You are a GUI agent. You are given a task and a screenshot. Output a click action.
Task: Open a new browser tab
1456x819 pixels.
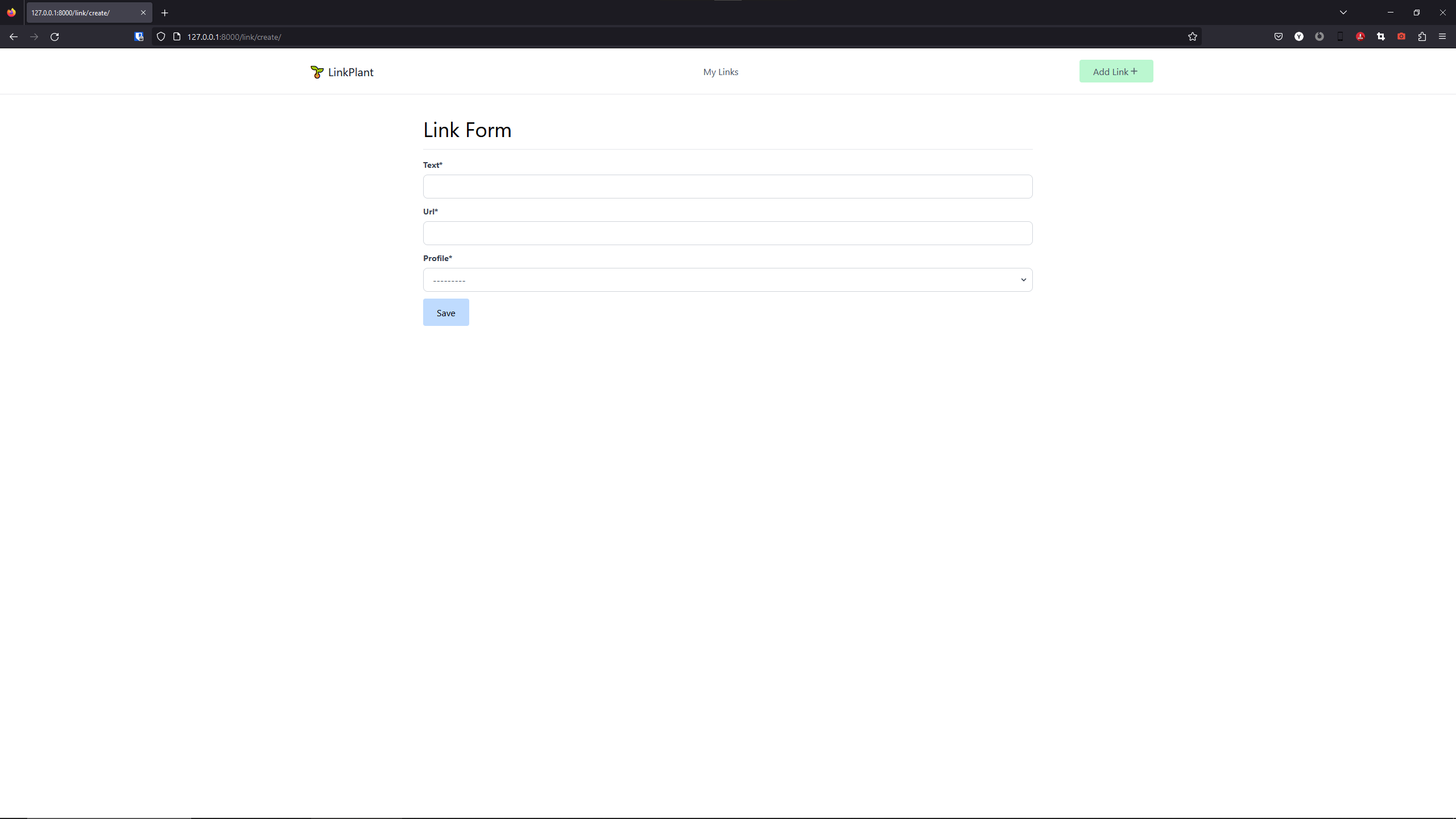165,13
